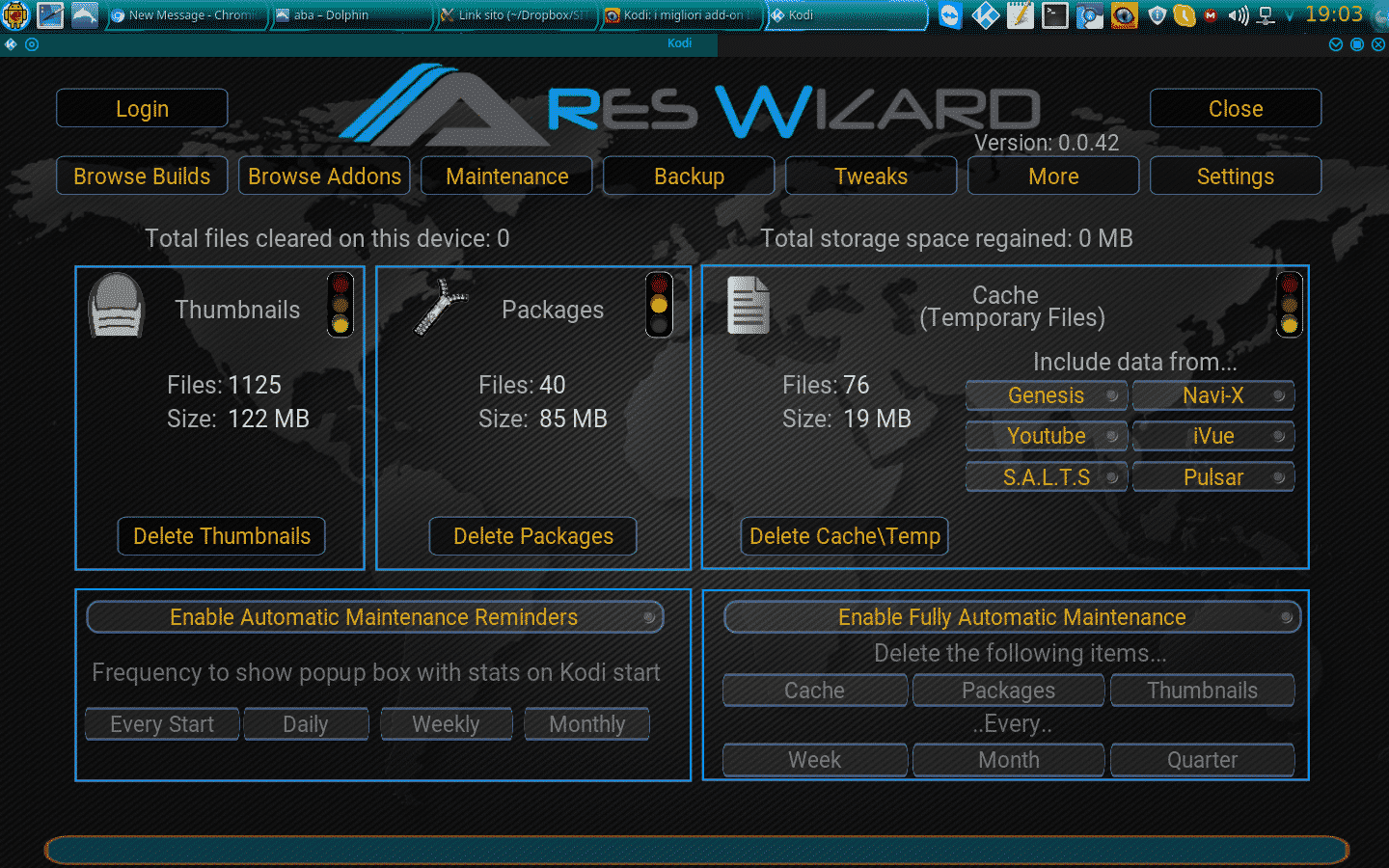This screenshot has height=868, width=1389.
Task: Open the More tab
Action: point(1053,176)
